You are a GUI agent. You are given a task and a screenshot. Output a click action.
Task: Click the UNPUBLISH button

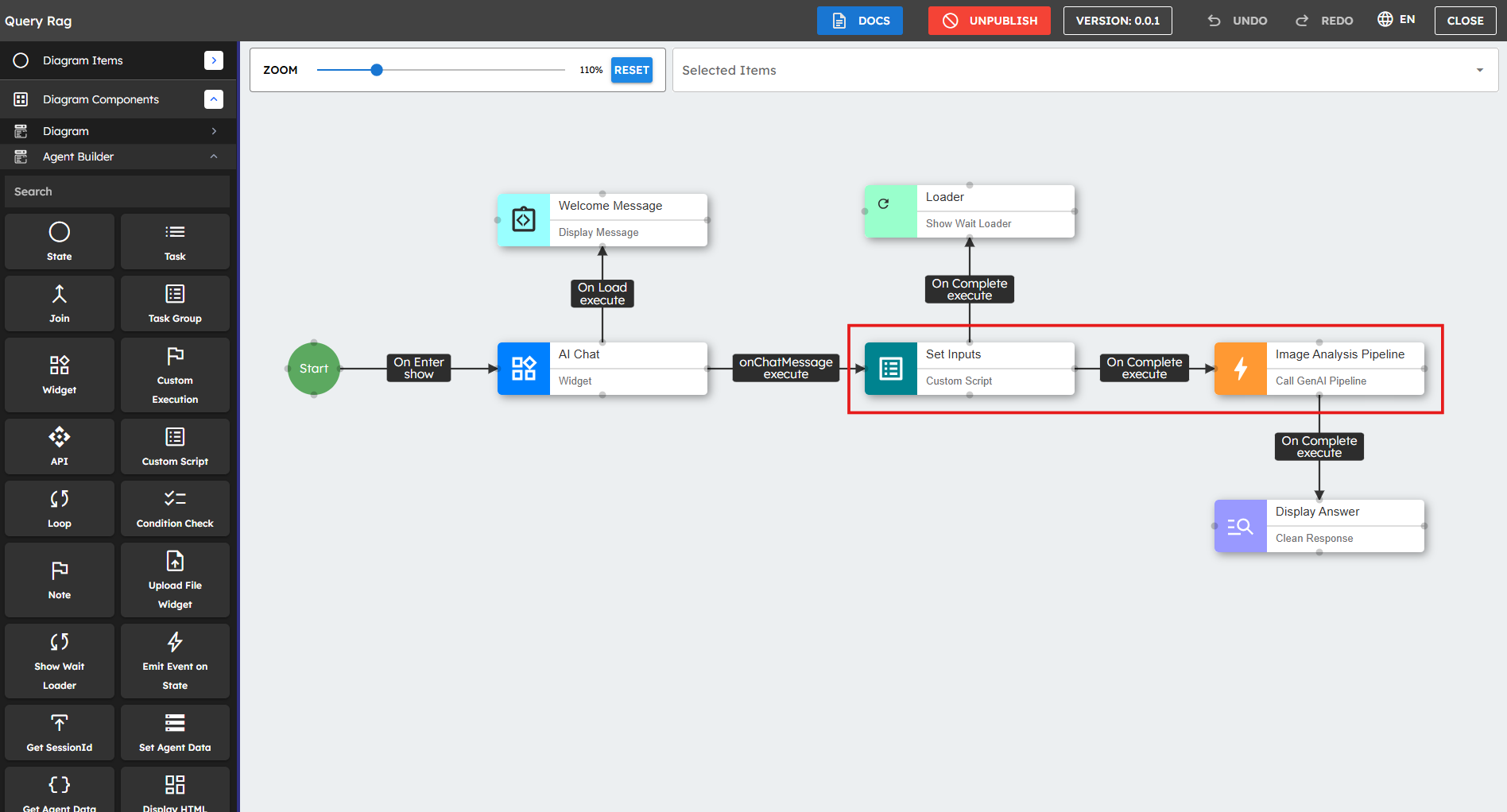pos(989,21)
